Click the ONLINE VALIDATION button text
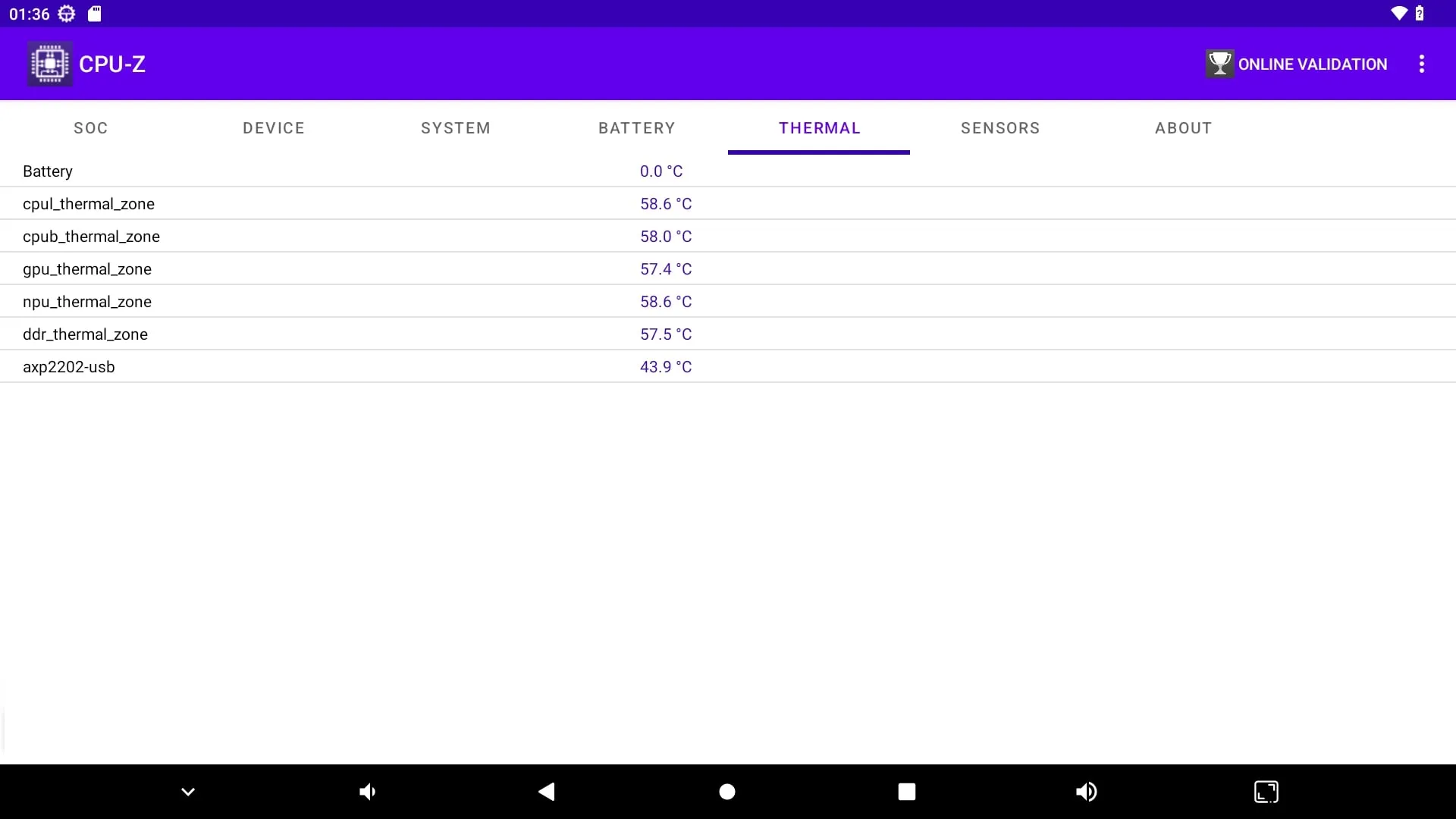 point(1313,64)
